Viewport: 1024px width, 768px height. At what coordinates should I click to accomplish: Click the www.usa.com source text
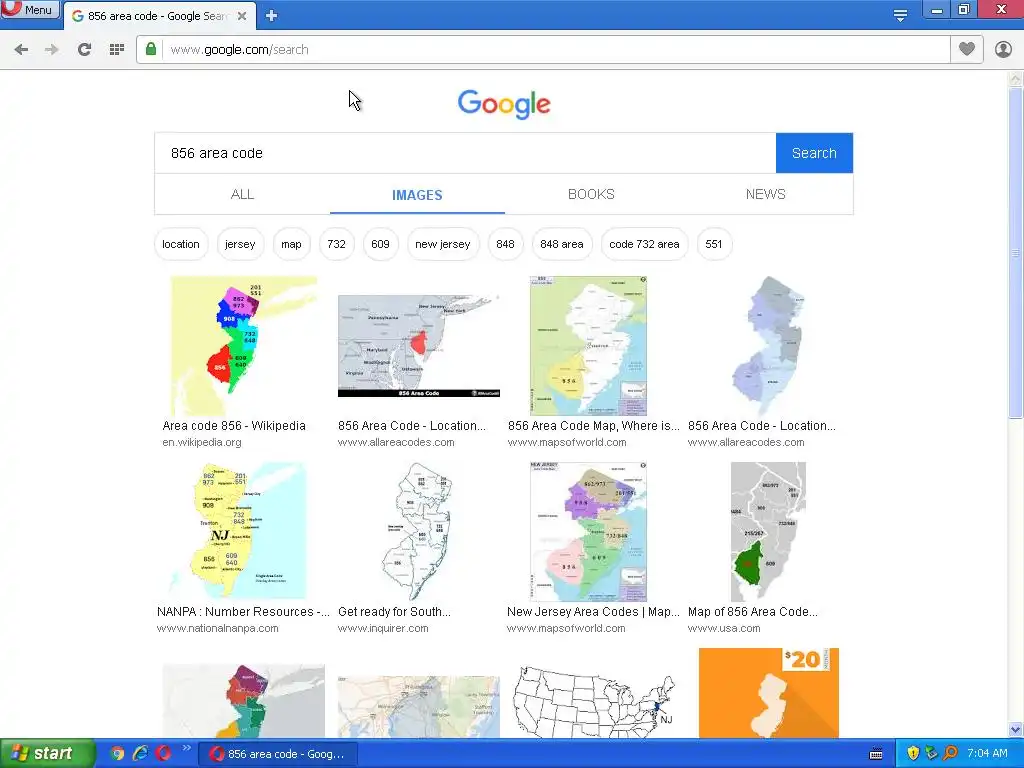[x=724, y=628]
